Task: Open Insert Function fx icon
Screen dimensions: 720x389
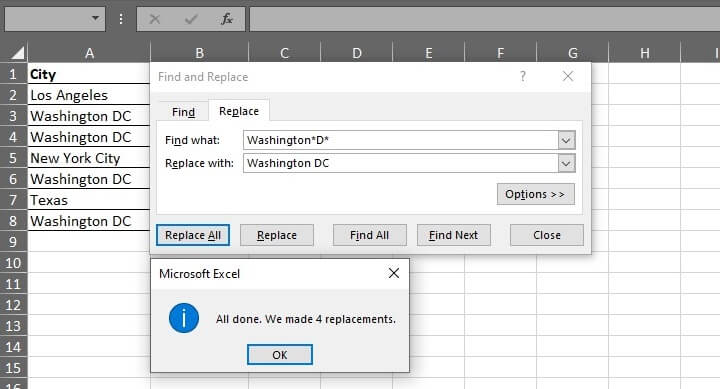Action: tap(227, 19)
